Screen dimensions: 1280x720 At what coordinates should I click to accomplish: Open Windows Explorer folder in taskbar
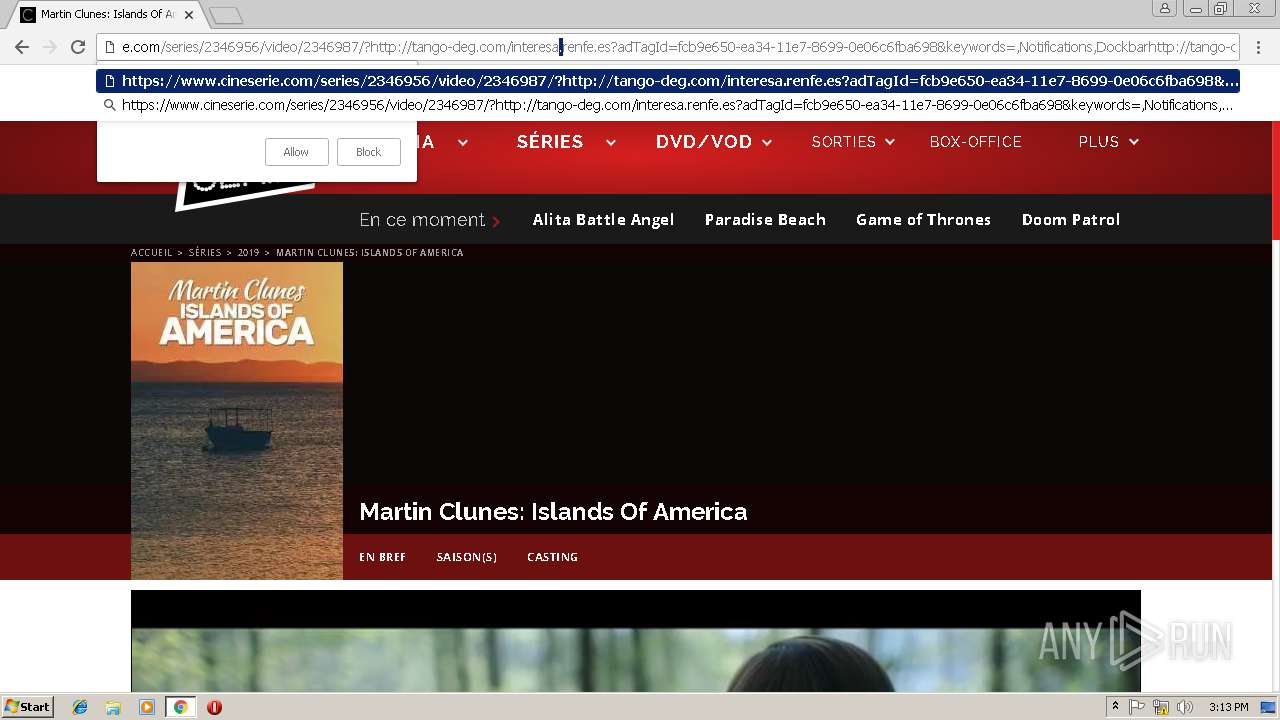click(x=113, y=707)
